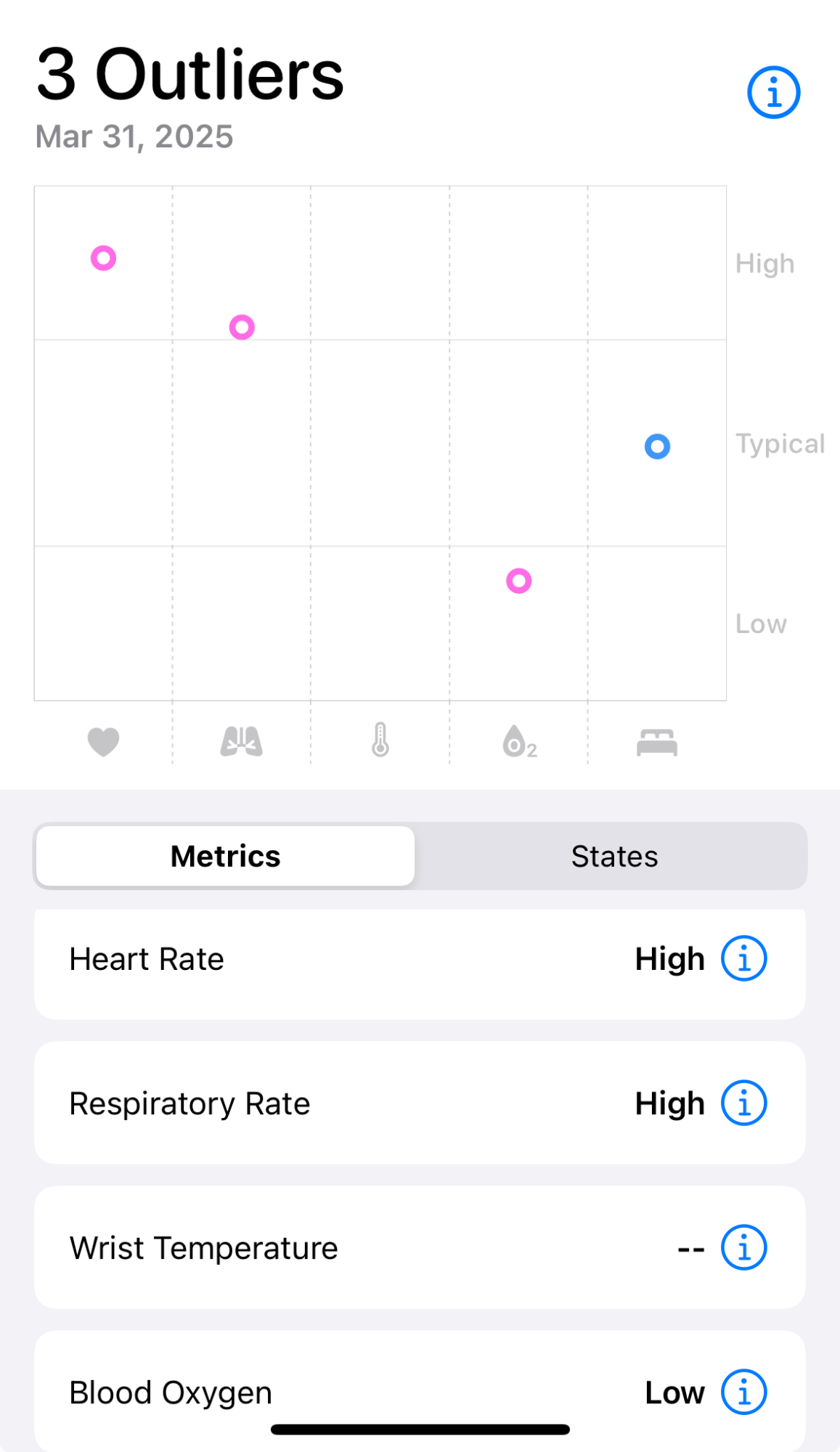Tap the pink heart rate outlier point
The image size is (840, 1452).
pos(103,258)
